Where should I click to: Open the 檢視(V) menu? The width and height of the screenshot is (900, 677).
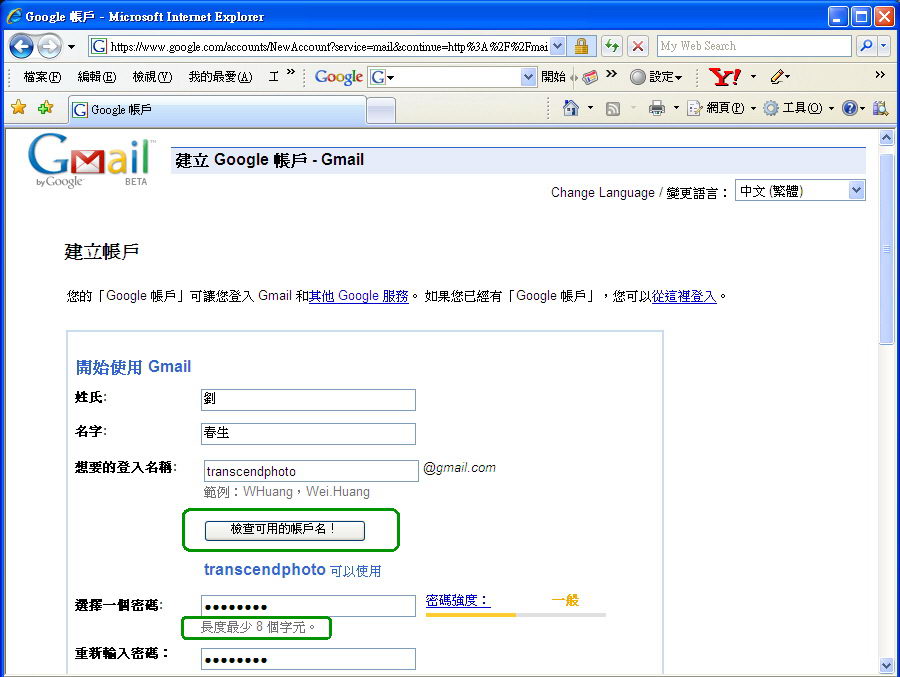tap(152, 76)
